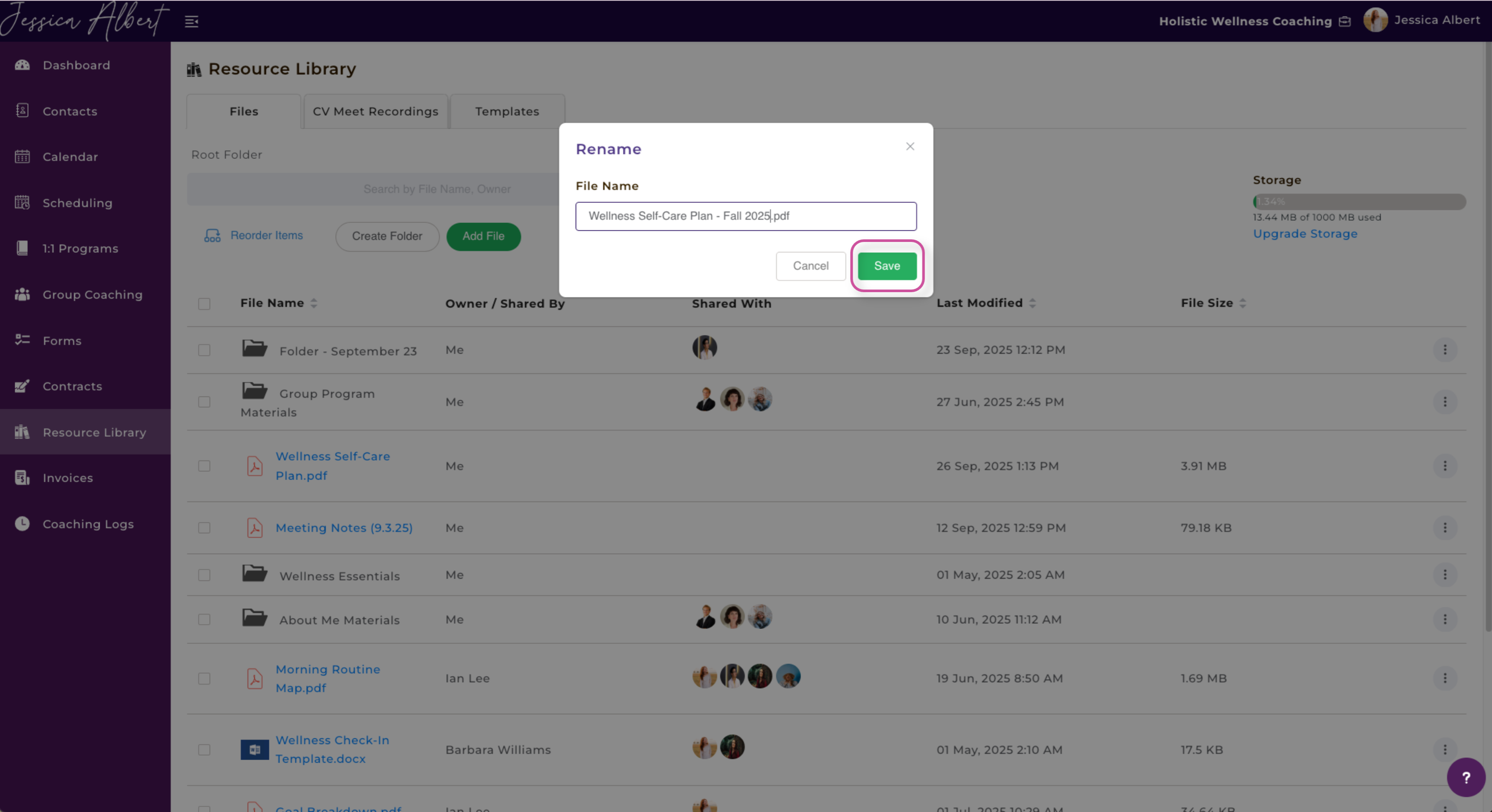Click the Upgrade Storage link
This screenshot has height=812, width=1492.
coord(1305,234)
